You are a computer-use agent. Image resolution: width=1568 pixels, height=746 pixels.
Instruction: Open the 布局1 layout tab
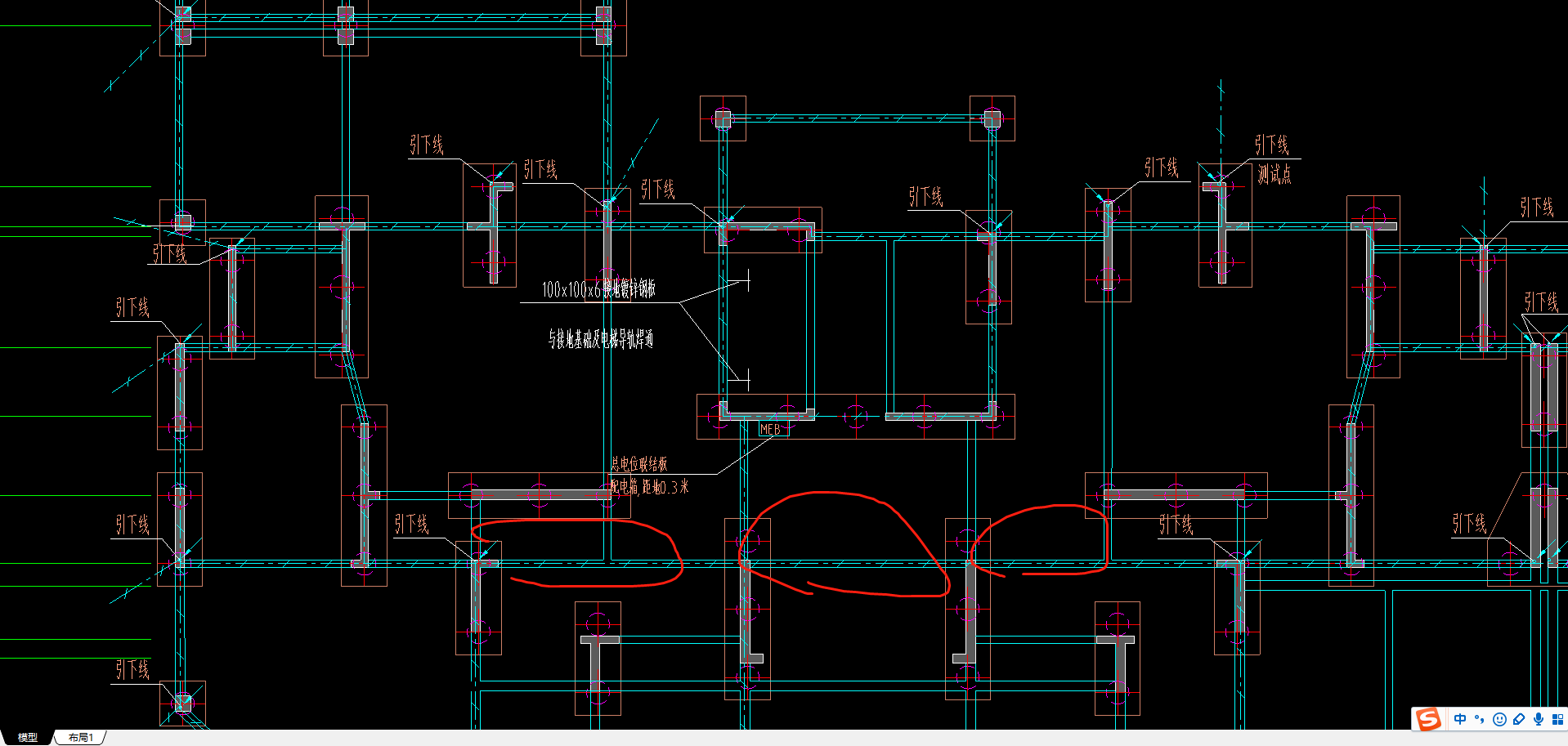(x=80, y=737)
